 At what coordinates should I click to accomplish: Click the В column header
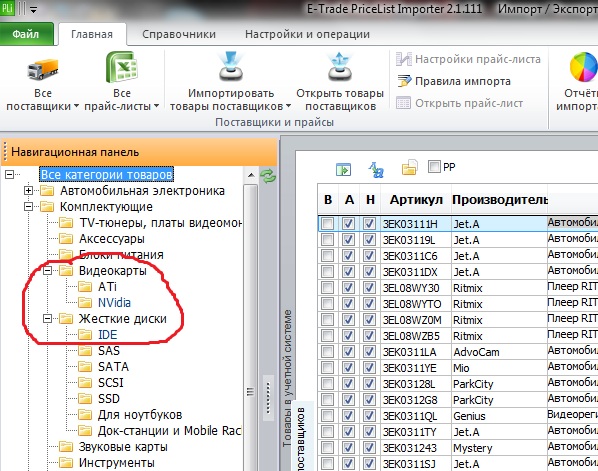328,199
